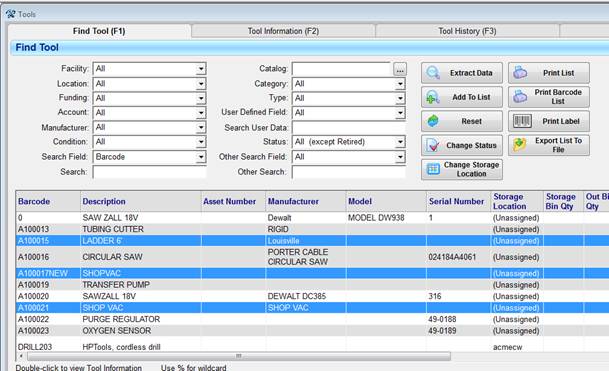
Task: Select the A100019 TRANSFER PUMP row
Action: pyautogui.click(x=312, y=285)
